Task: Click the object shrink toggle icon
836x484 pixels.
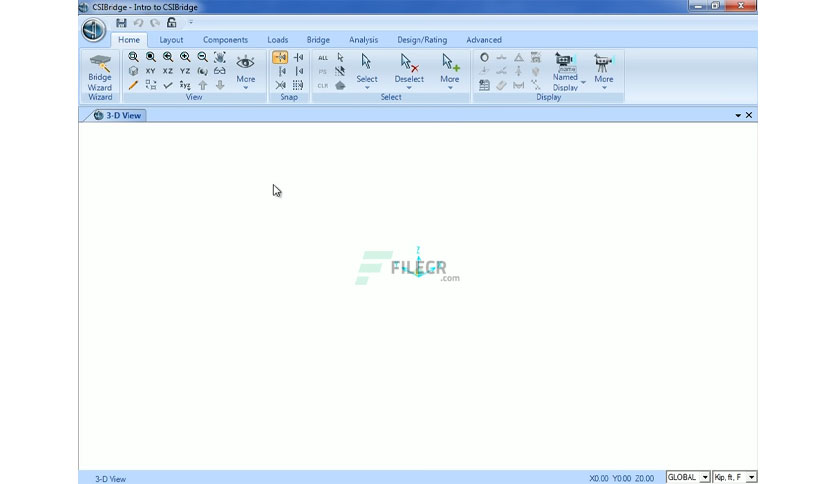Action: click(x=151, y=85)
